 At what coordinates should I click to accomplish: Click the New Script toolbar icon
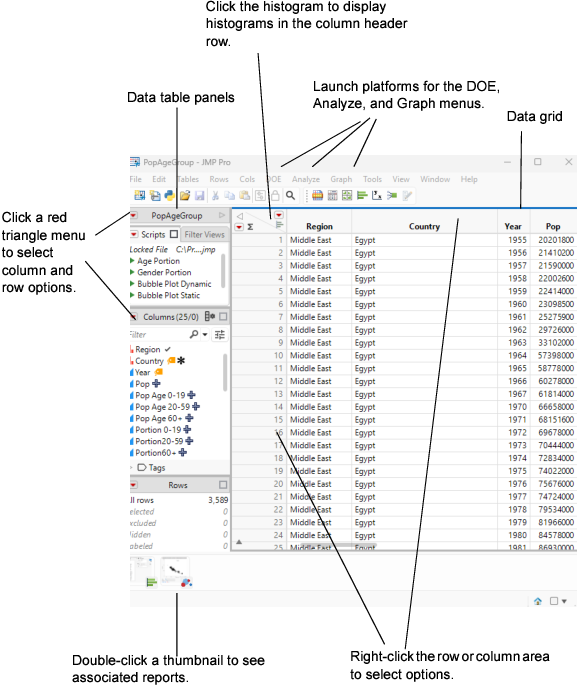155,196
